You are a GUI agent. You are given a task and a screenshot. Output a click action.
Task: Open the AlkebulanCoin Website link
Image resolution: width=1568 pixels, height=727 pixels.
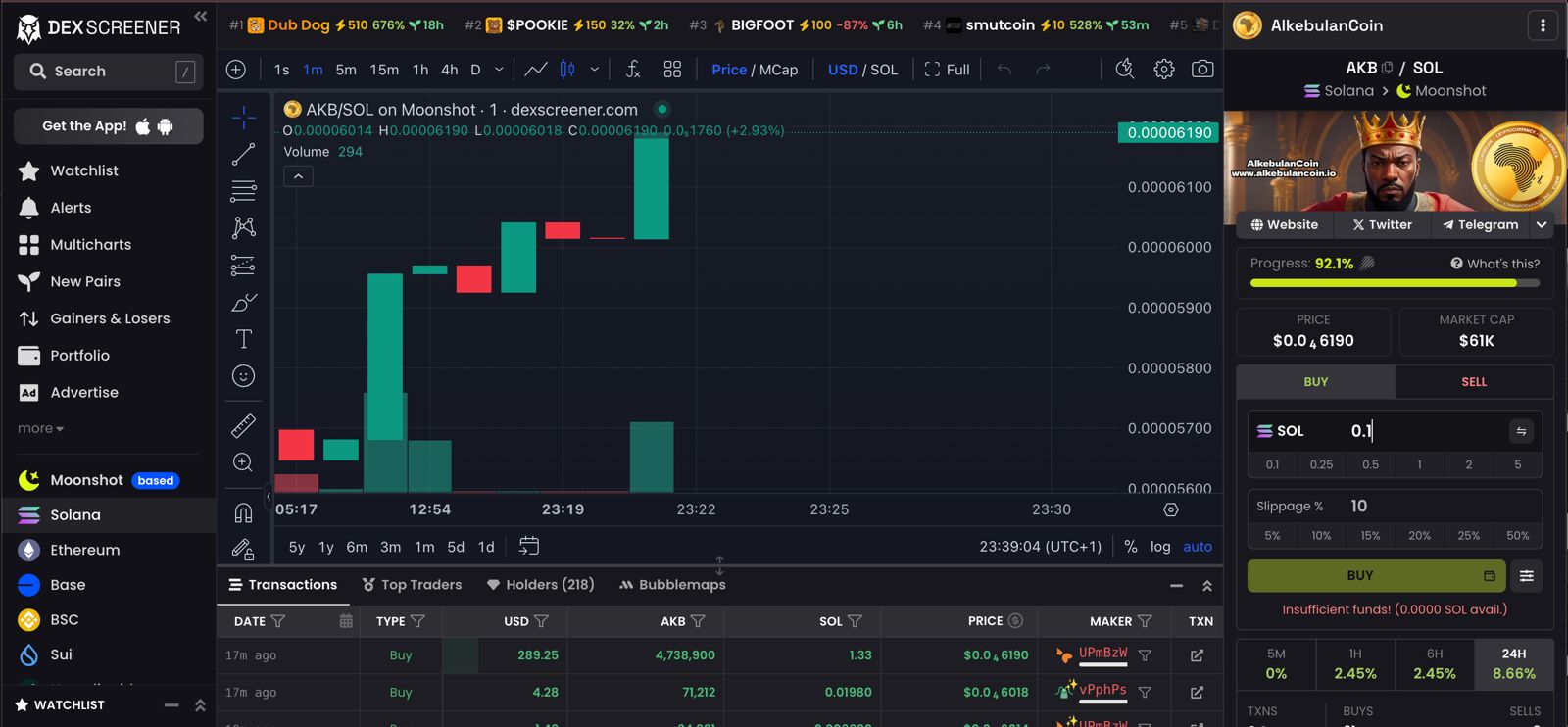tap(1284, 225)
